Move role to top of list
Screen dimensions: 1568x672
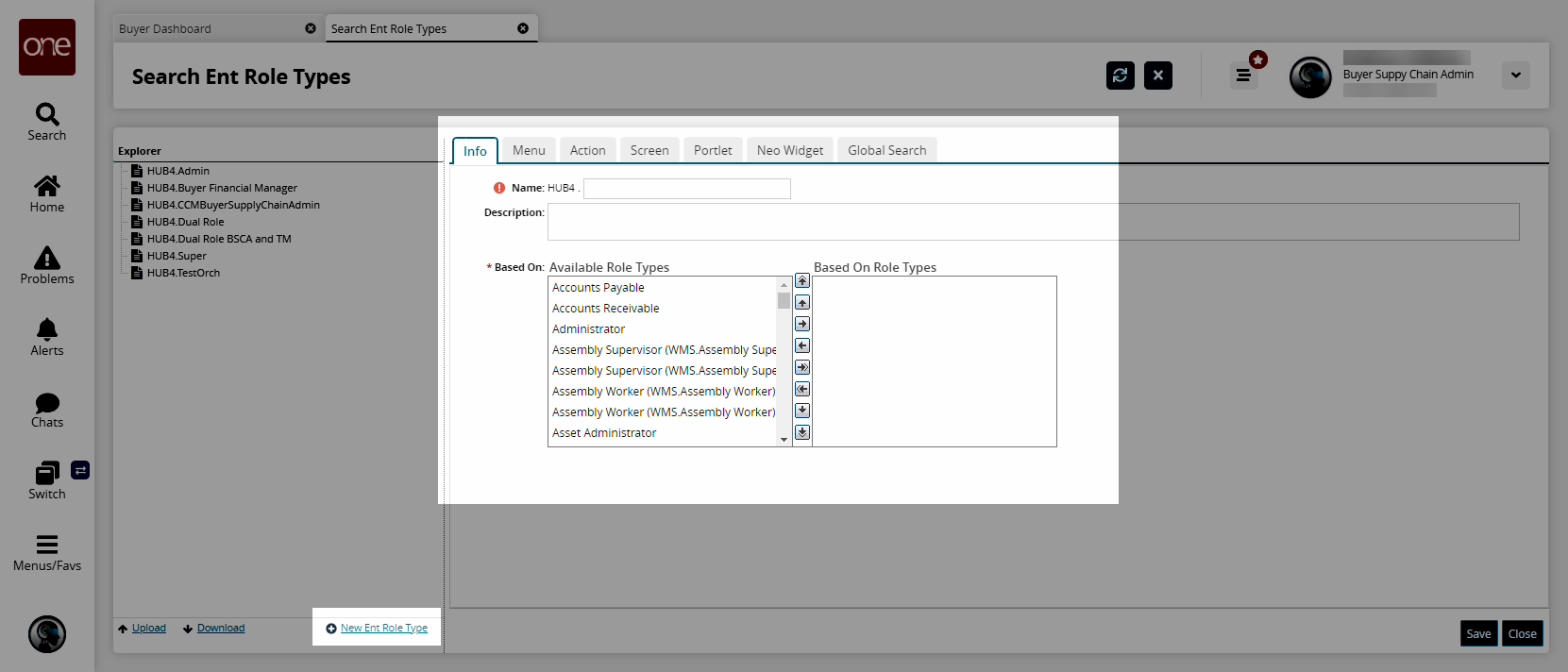(x=802, y=280)
